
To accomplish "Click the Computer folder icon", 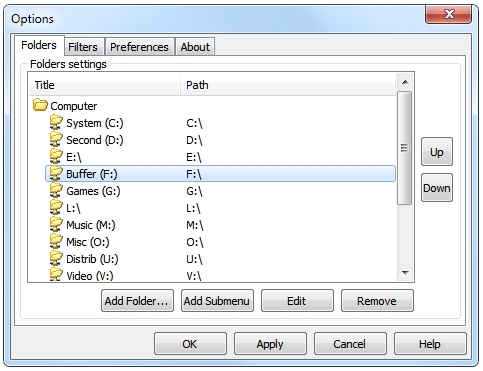I will (x=40, y=105).
